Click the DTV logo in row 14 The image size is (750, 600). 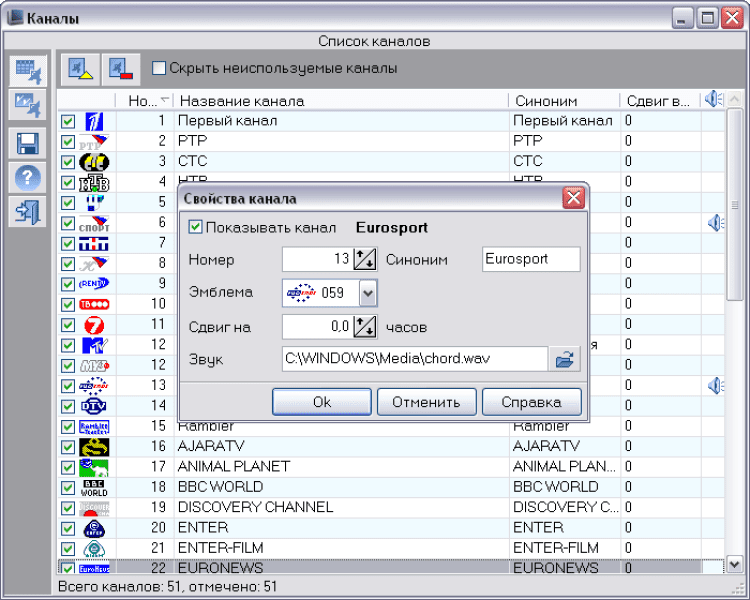pyautogui.click(x=94, y=406)
